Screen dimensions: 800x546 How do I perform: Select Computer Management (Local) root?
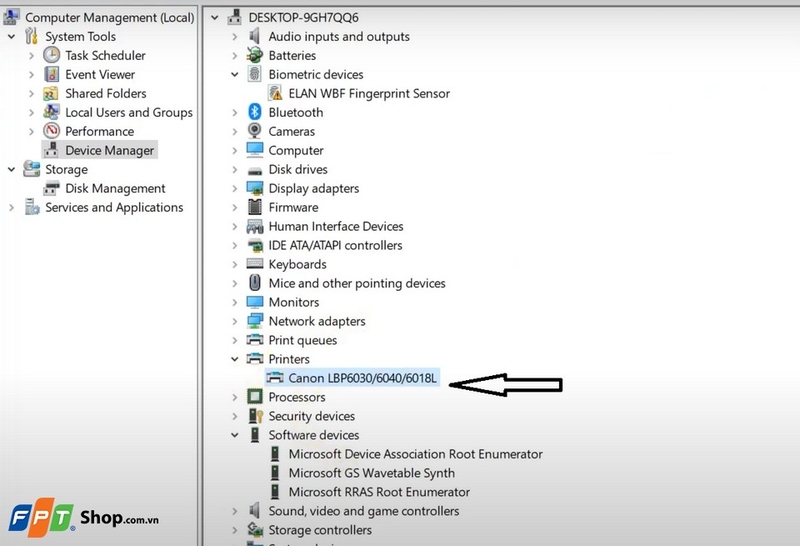110,17
